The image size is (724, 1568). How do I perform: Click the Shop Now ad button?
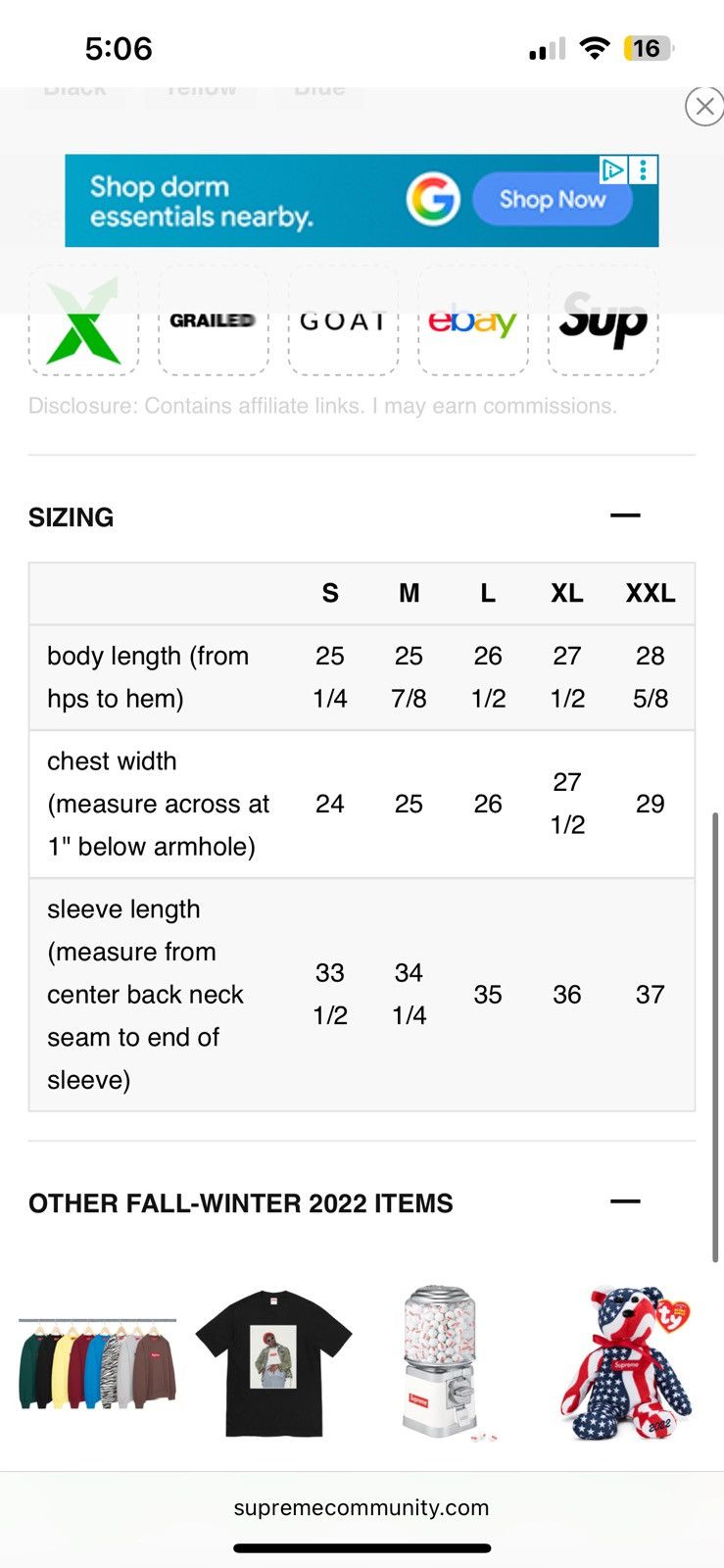coord(553,199)
